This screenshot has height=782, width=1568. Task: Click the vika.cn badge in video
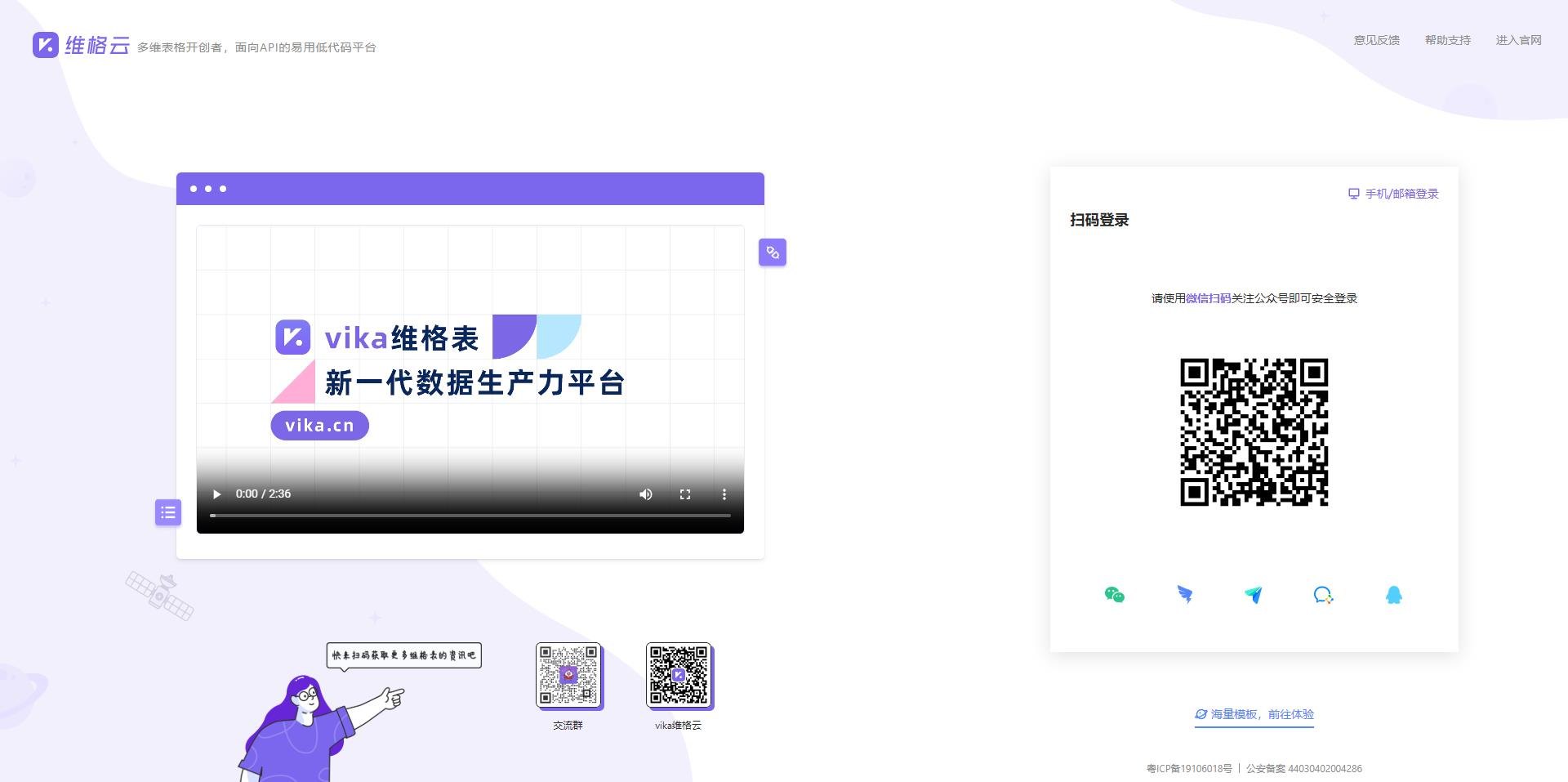click(320, 426)
